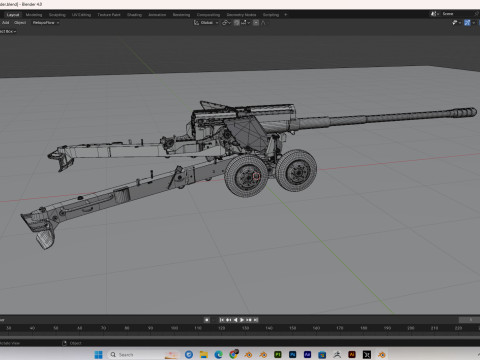Image resolution: width=480 pixels, height=360 pixels.
Task: Open the Windows Start menu
Action: click(x=98, y=354)
